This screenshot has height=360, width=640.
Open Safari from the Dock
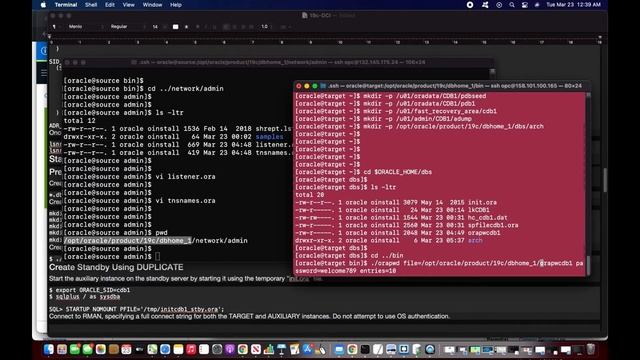(x=165, y=349)
